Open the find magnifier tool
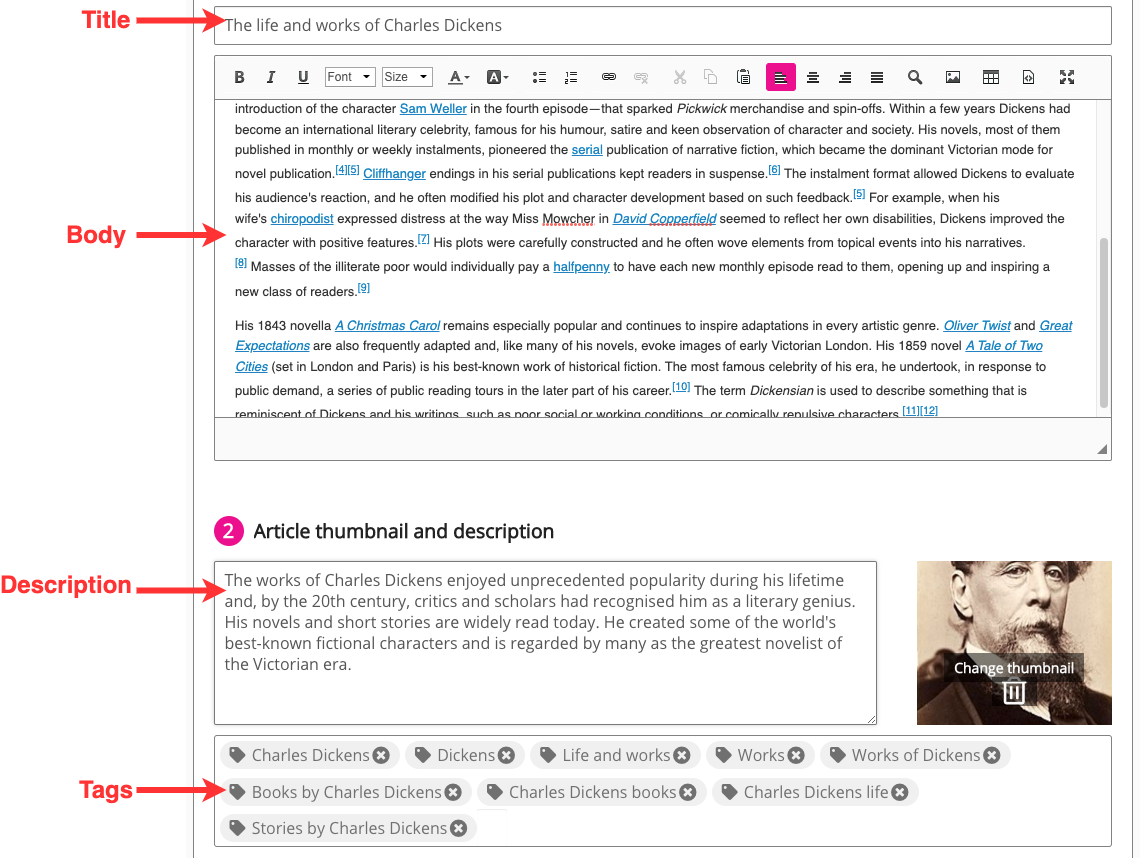This screenshot has width=1141, height=859. click(915, 77)
